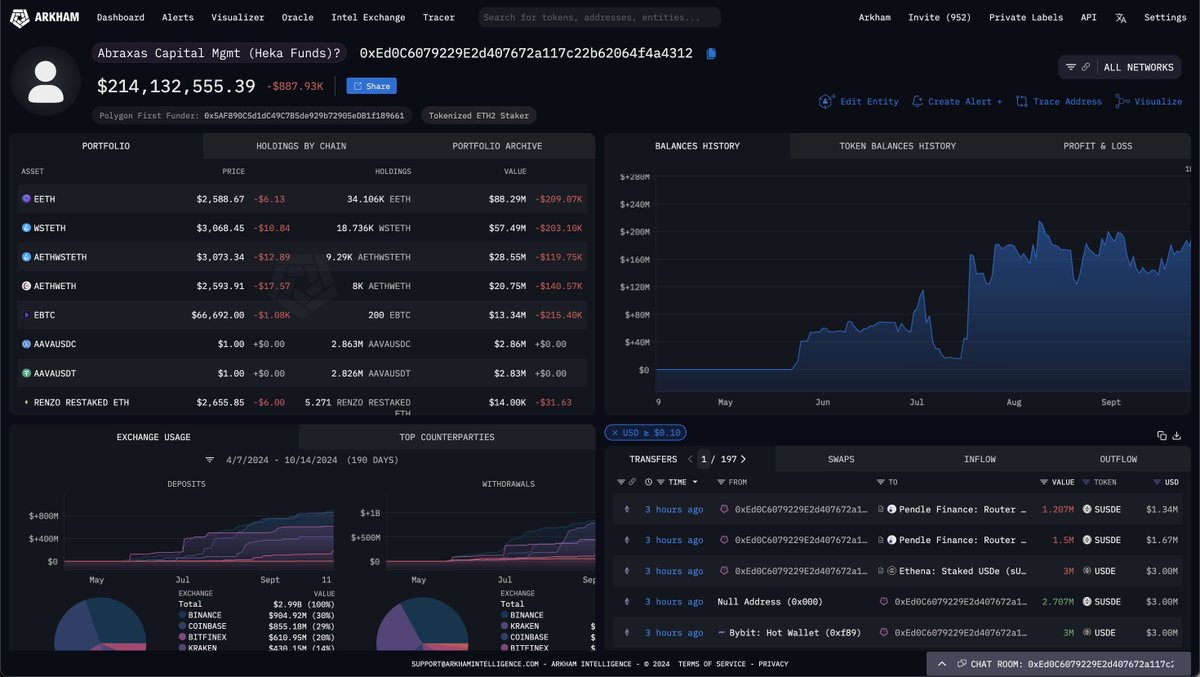Open the Invite (952) link

point(940,17)
